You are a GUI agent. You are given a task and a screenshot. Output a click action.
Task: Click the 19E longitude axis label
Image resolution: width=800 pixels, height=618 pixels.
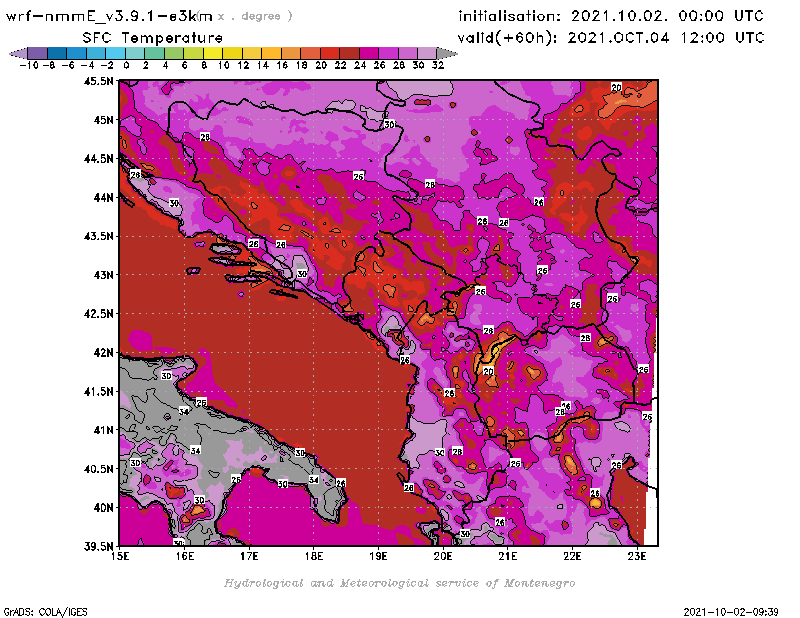click(x=379, y=554)
